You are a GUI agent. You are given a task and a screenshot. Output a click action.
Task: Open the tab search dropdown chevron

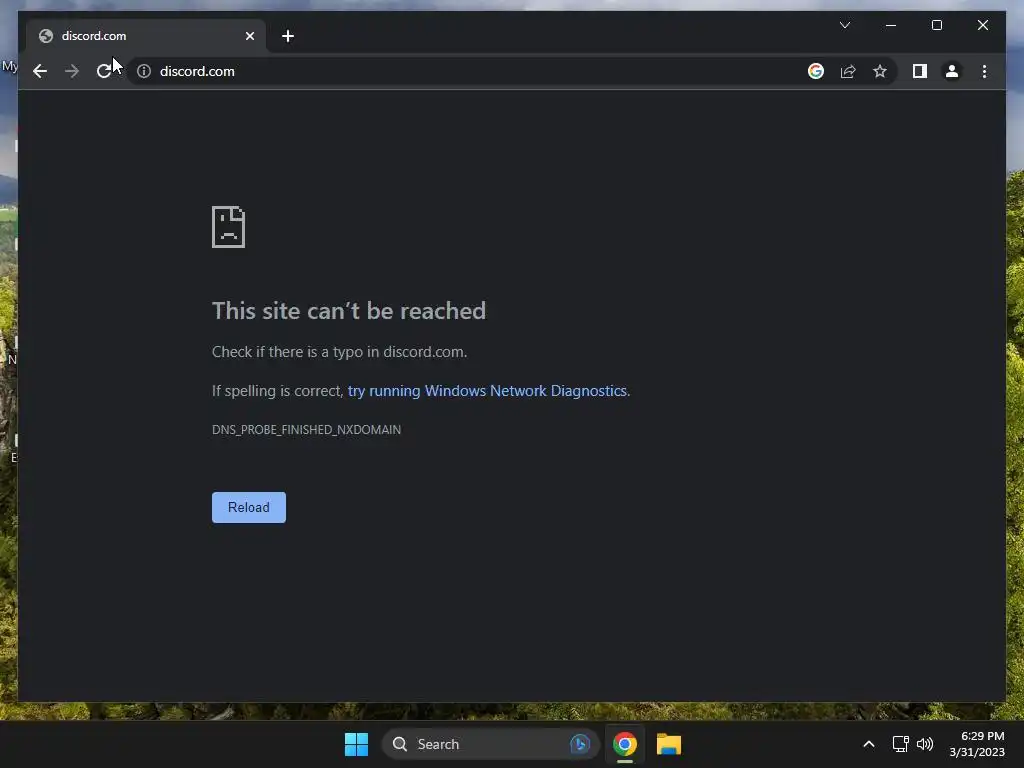(845, 25)
